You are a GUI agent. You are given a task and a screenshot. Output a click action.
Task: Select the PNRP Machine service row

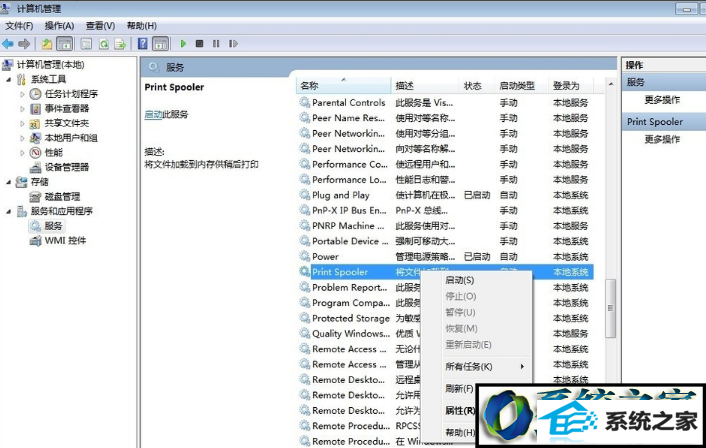click(445, 226)
